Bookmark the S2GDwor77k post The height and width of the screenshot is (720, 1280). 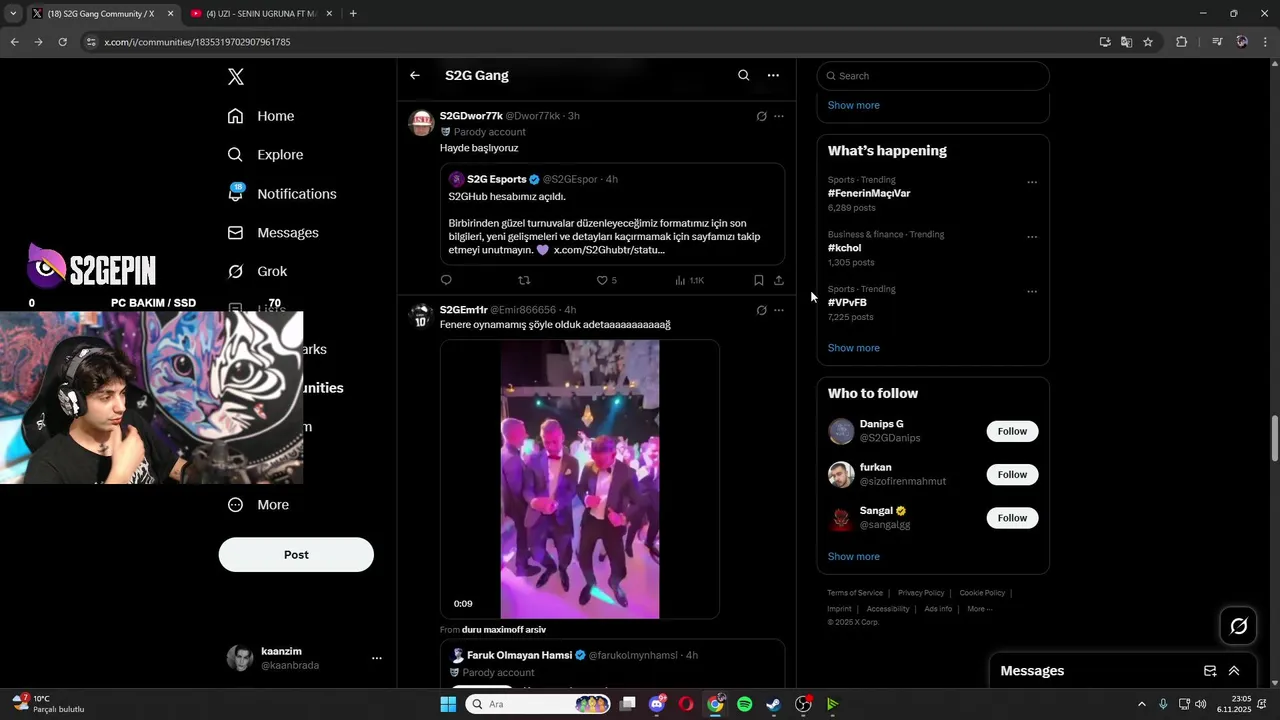pos(759,280)
